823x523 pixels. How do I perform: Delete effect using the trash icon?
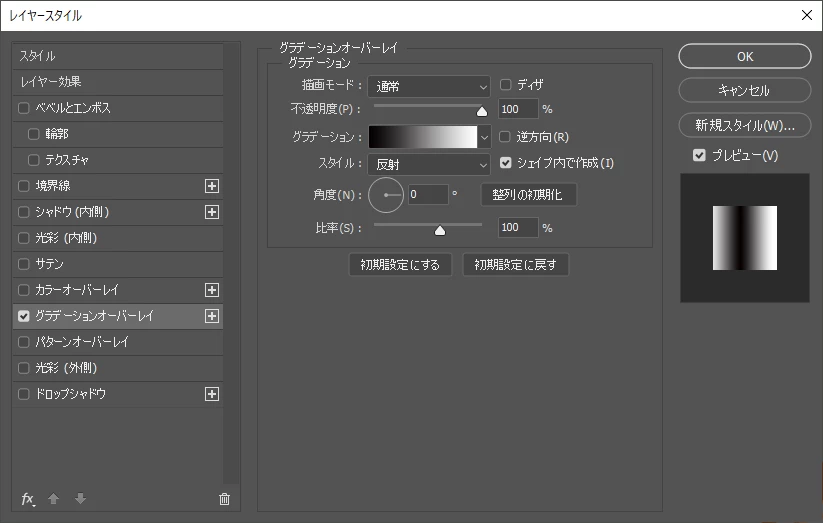click(x=224, y=499)
